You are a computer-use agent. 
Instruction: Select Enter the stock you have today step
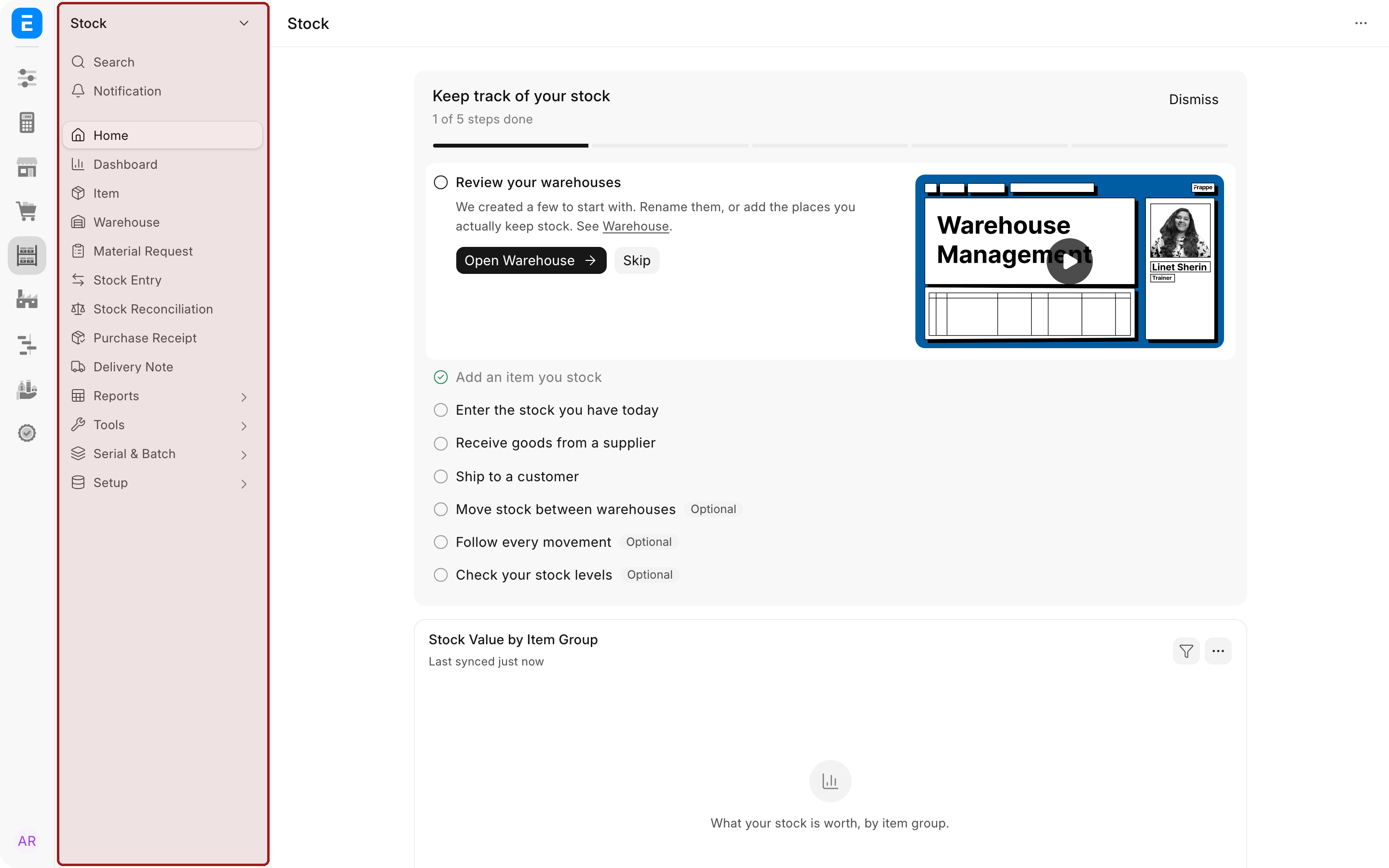pos(557,410)
